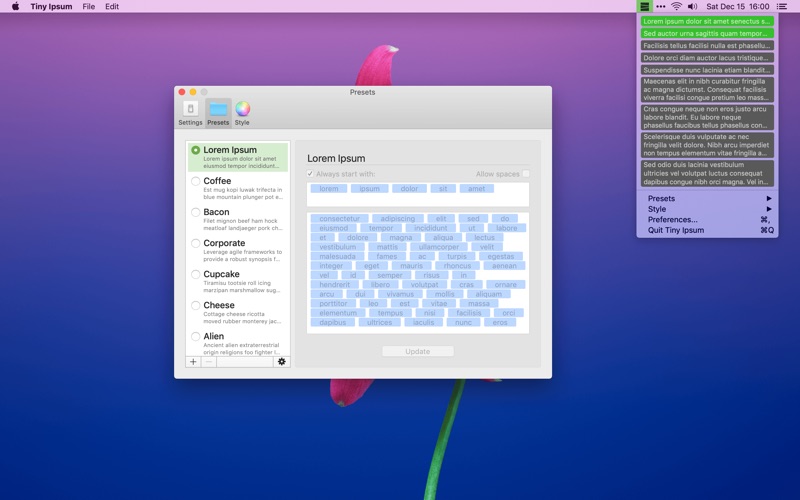Image resolution: width=800 pixels, height=500 pixels.
Task: Click the 'elementum' word token
Action: coord(338,313)
